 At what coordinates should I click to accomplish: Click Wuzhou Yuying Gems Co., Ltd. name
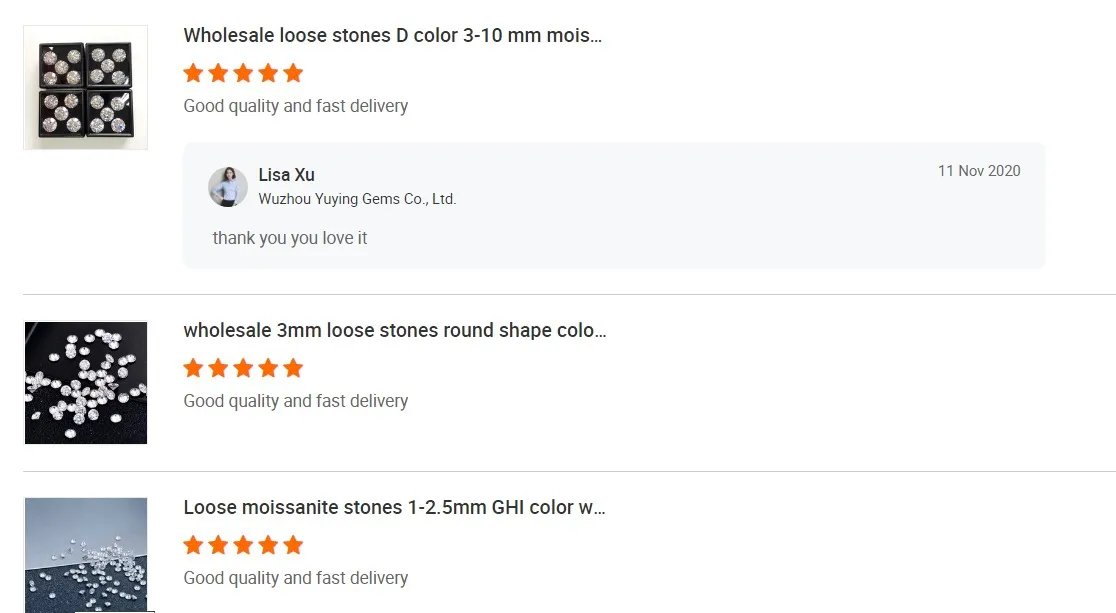click(x=357, y=199)
